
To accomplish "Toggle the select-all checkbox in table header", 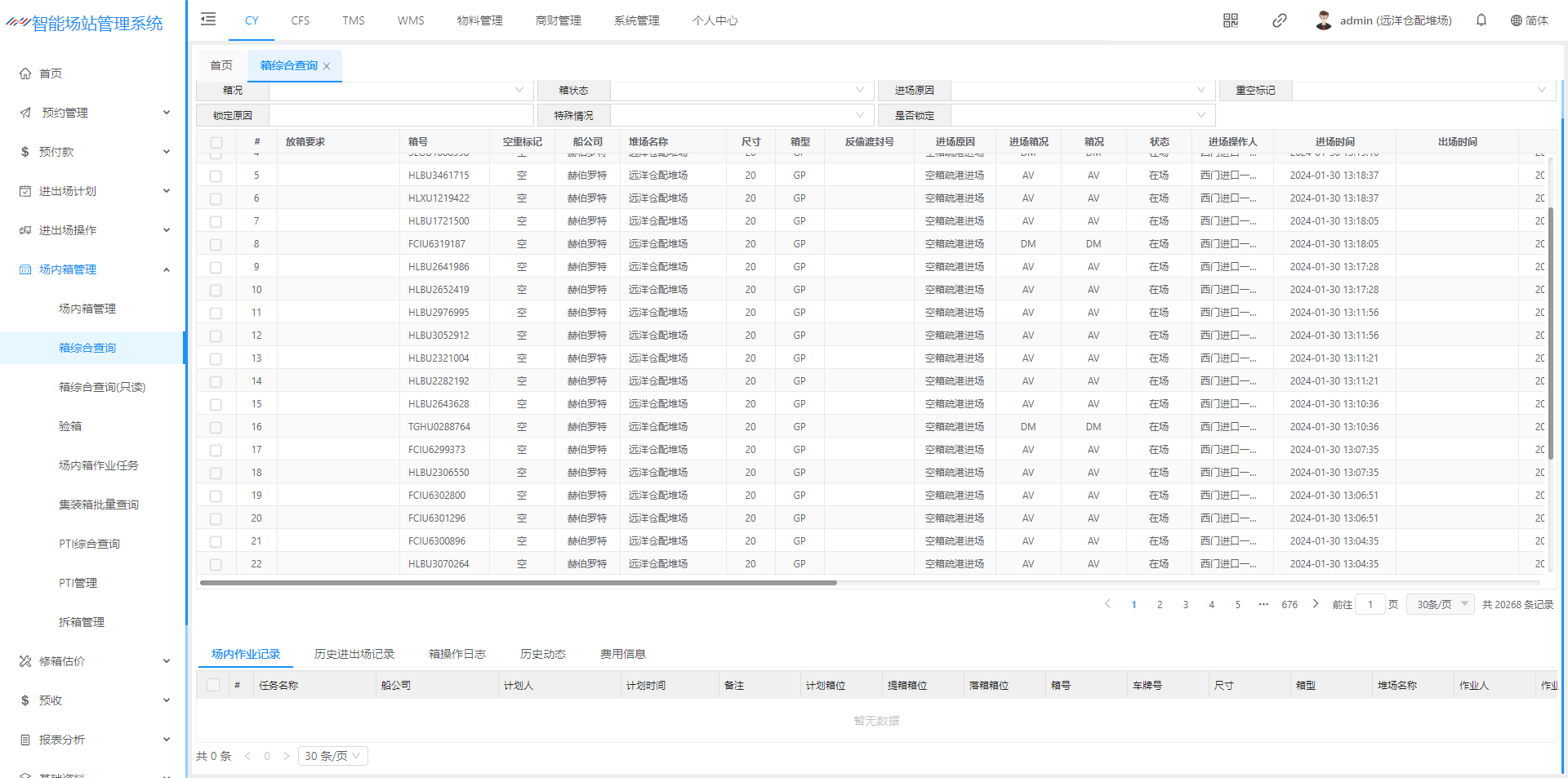I will coord(216,142).
